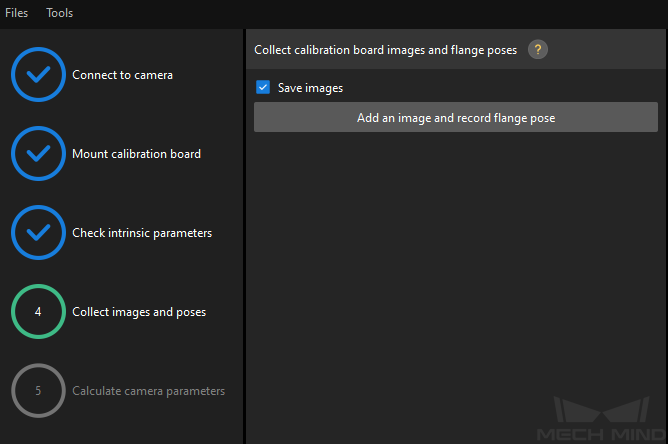Select the gray step 5 circle
Screen dimensions: 668x444
point(38,391)
